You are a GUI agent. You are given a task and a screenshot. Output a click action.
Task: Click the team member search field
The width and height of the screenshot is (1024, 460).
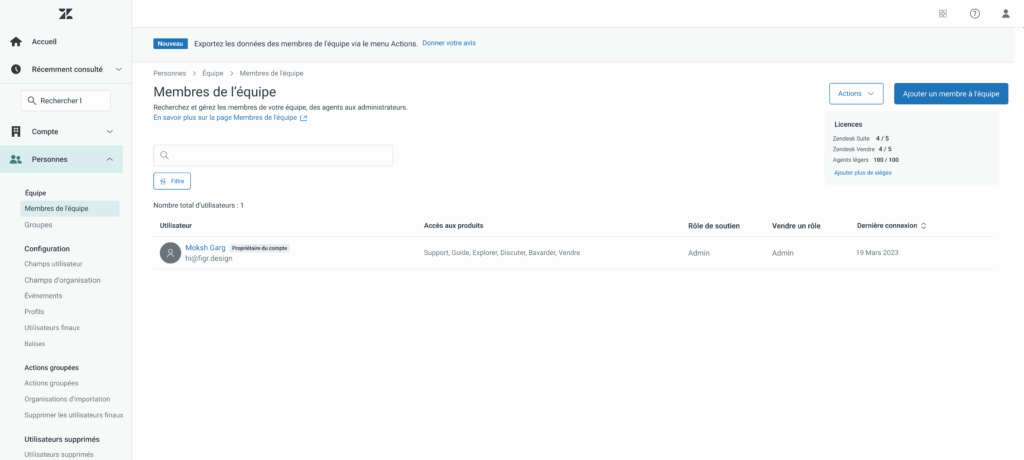click(x=273, y=156)
